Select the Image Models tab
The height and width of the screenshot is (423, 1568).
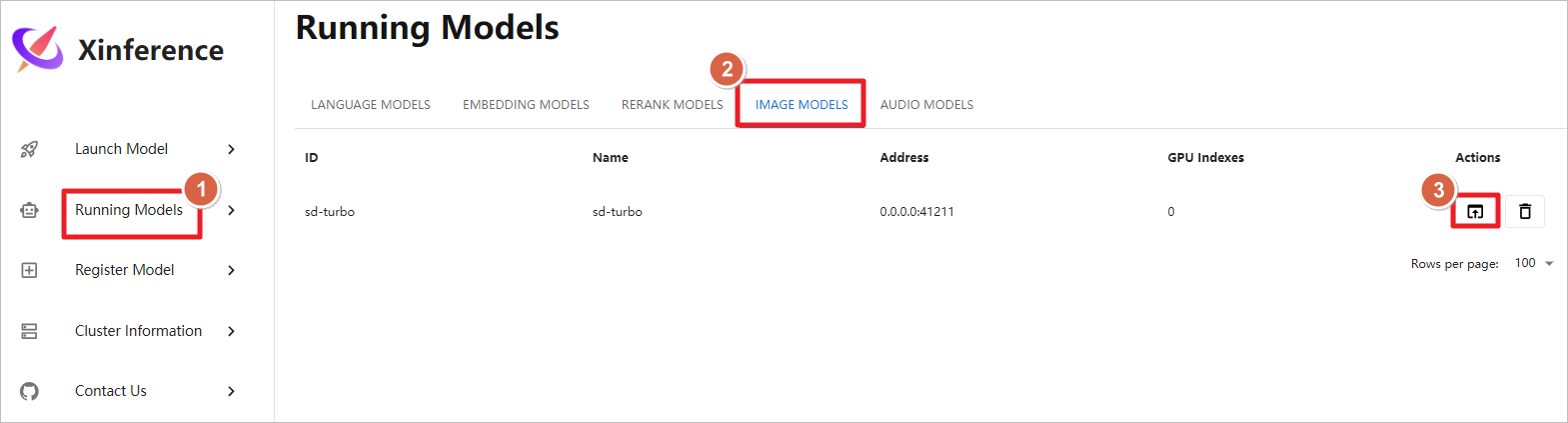click(801, 105)
